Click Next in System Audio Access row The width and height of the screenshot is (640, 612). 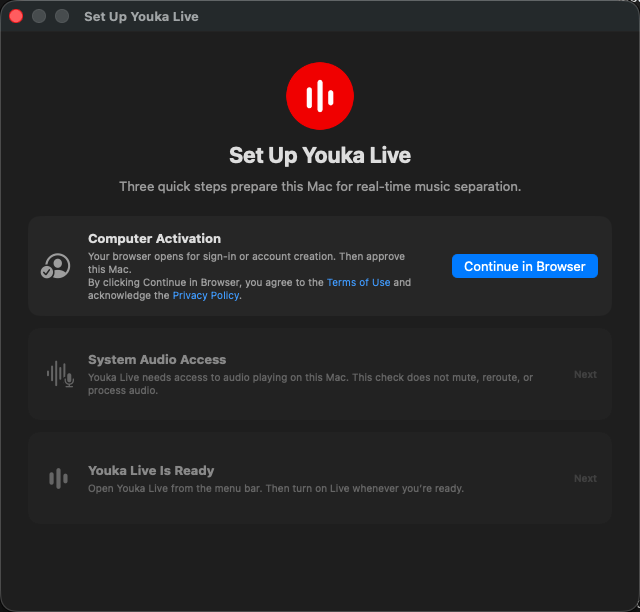[x=585, y=374]
